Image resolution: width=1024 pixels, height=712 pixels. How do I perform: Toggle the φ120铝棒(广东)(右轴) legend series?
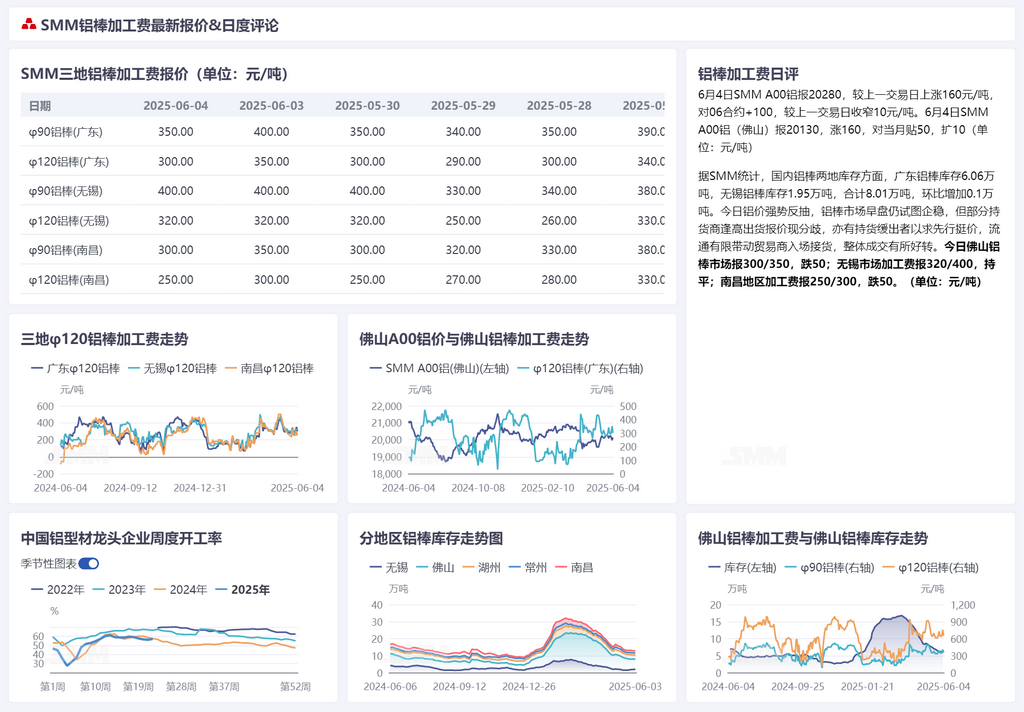click(580, 368)
